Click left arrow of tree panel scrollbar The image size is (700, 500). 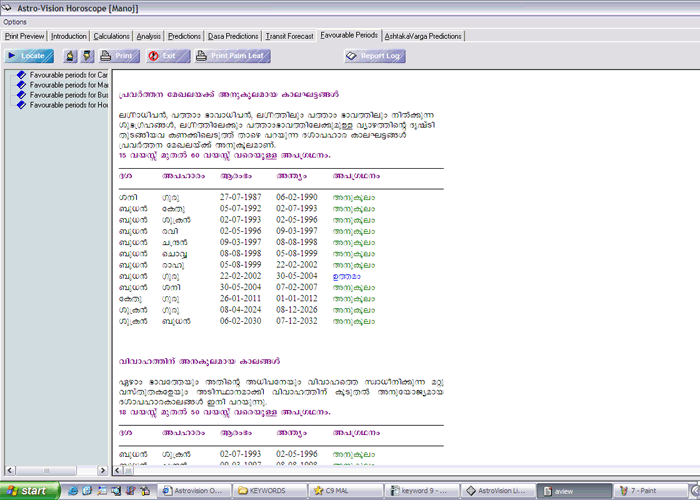click(x=9, y=470)
